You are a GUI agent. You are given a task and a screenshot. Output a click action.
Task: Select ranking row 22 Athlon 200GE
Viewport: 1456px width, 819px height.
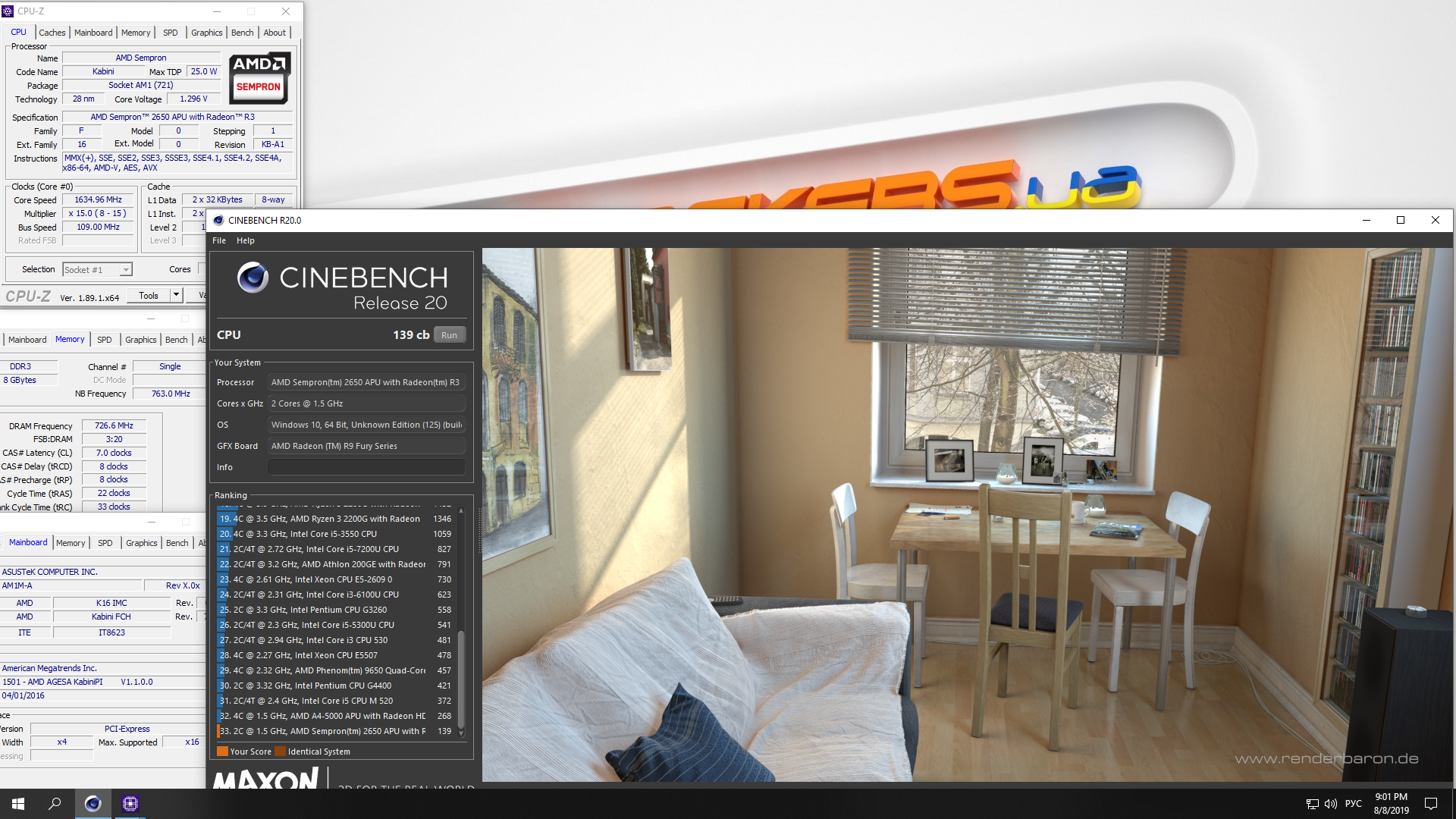pyautogui.click(x=336, y=564)
